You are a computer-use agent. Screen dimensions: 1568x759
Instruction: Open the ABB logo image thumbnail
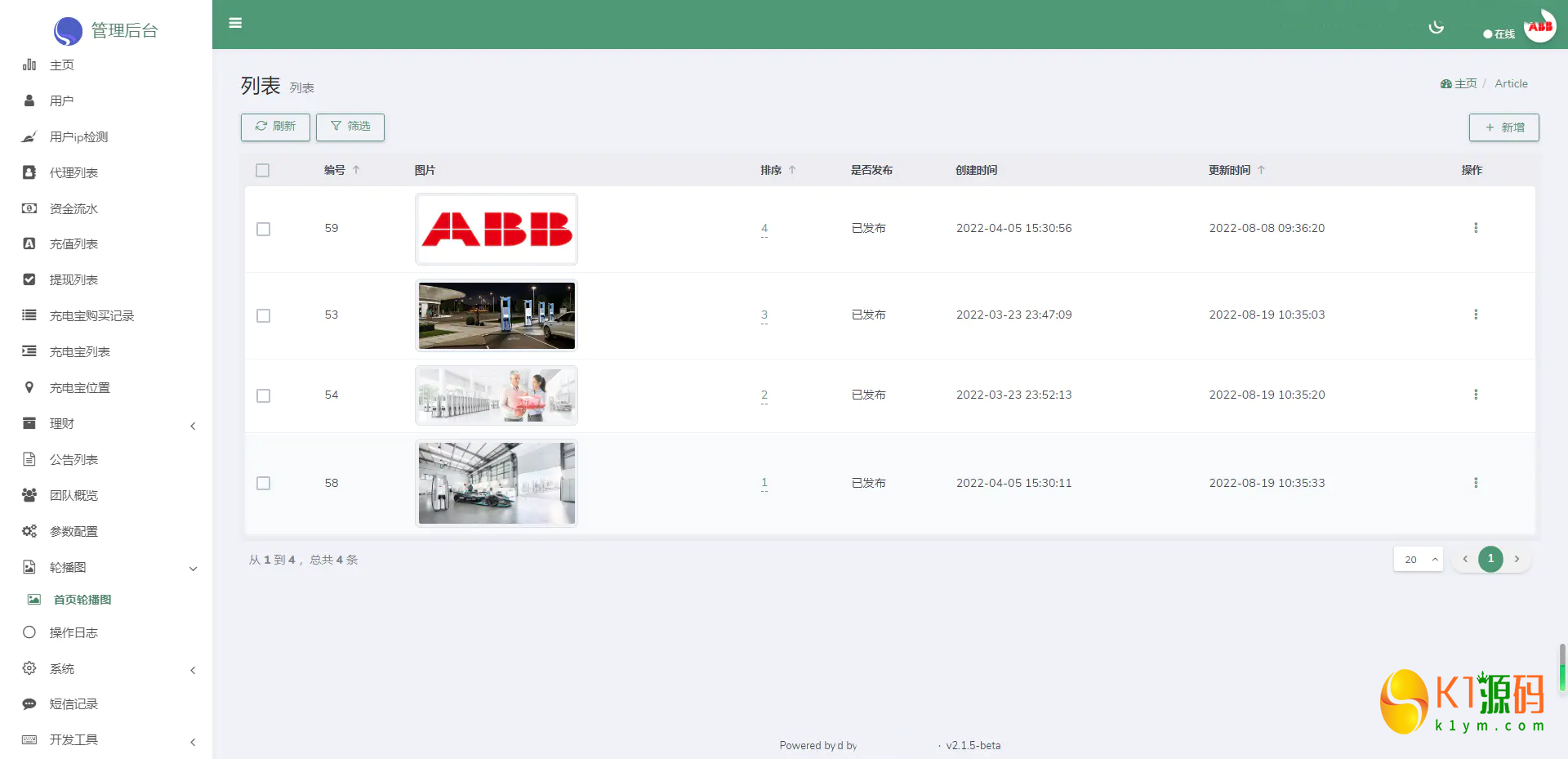tap(497, 229)
